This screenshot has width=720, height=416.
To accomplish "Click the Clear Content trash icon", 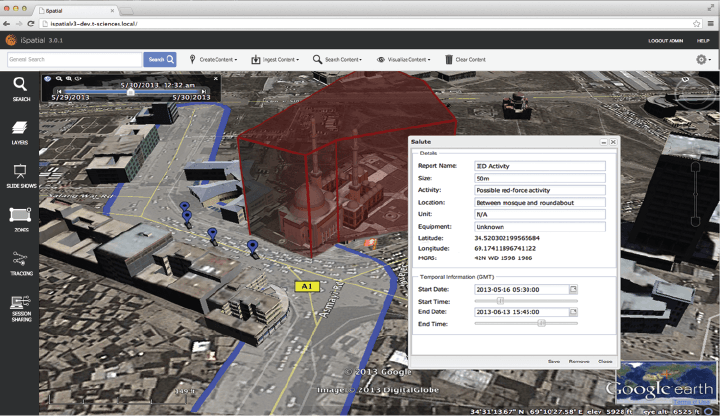I will click(449, 59).
